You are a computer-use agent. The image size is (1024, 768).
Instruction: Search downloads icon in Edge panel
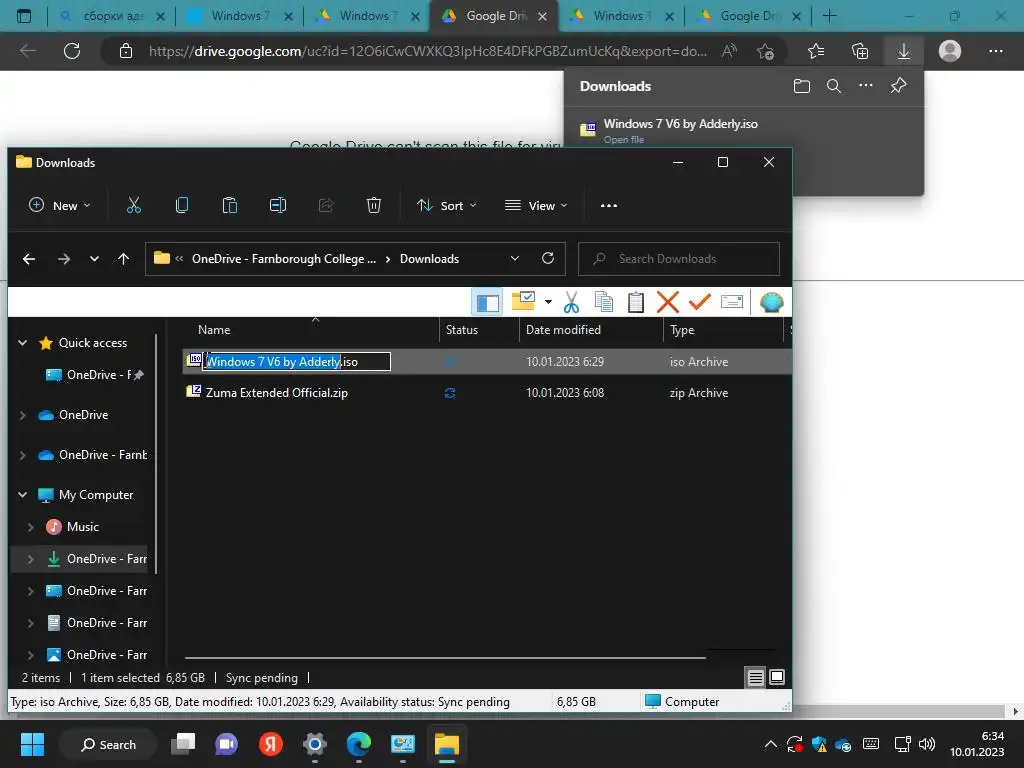pos(833,86)
